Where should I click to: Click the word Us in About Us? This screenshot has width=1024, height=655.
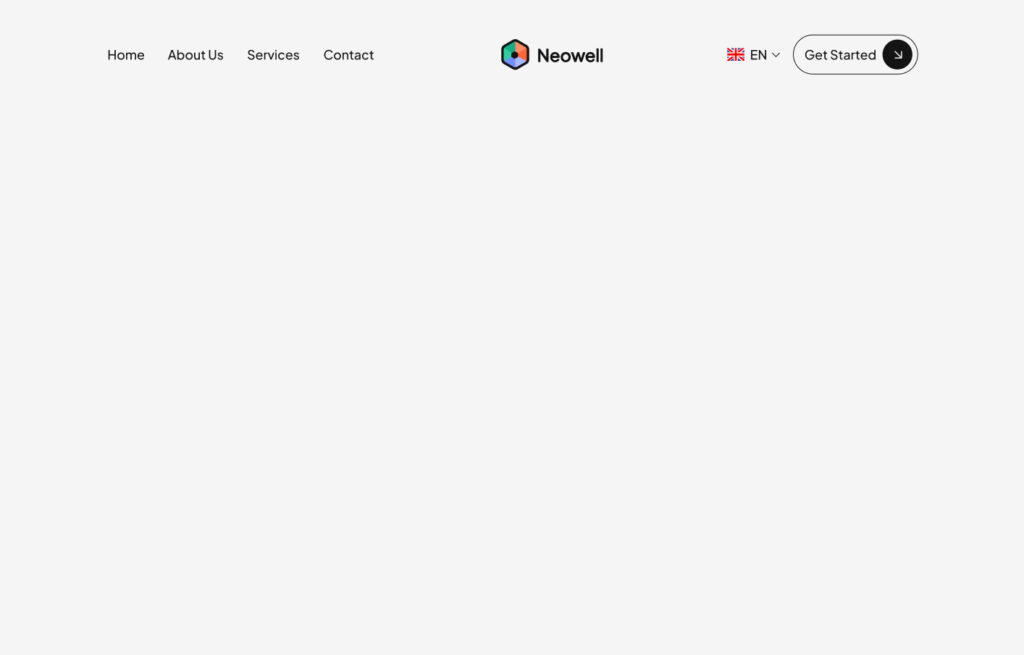tap(215, 55)
